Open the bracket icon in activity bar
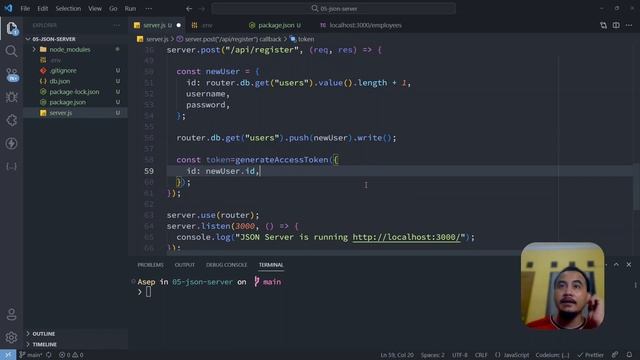The width and height of the screenshot is (640, 360). [x=11, y=166]
